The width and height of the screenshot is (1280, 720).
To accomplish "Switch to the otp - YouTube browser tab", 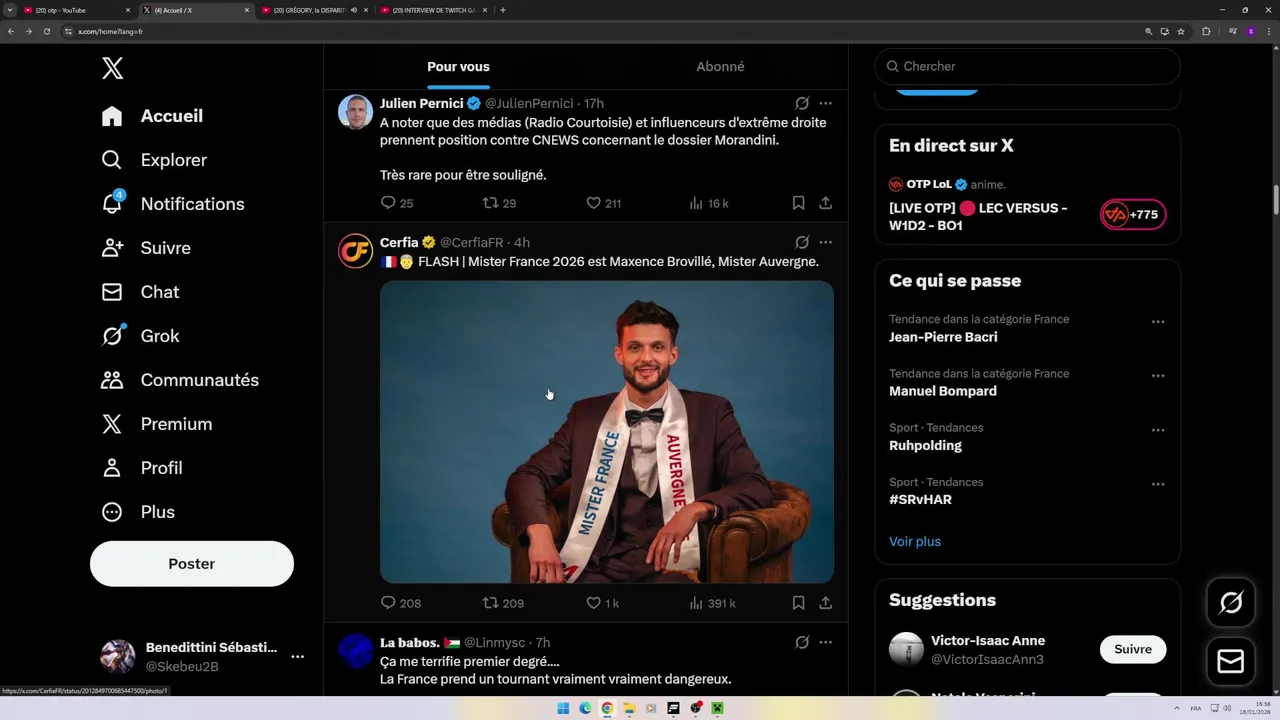I will 76,10.
